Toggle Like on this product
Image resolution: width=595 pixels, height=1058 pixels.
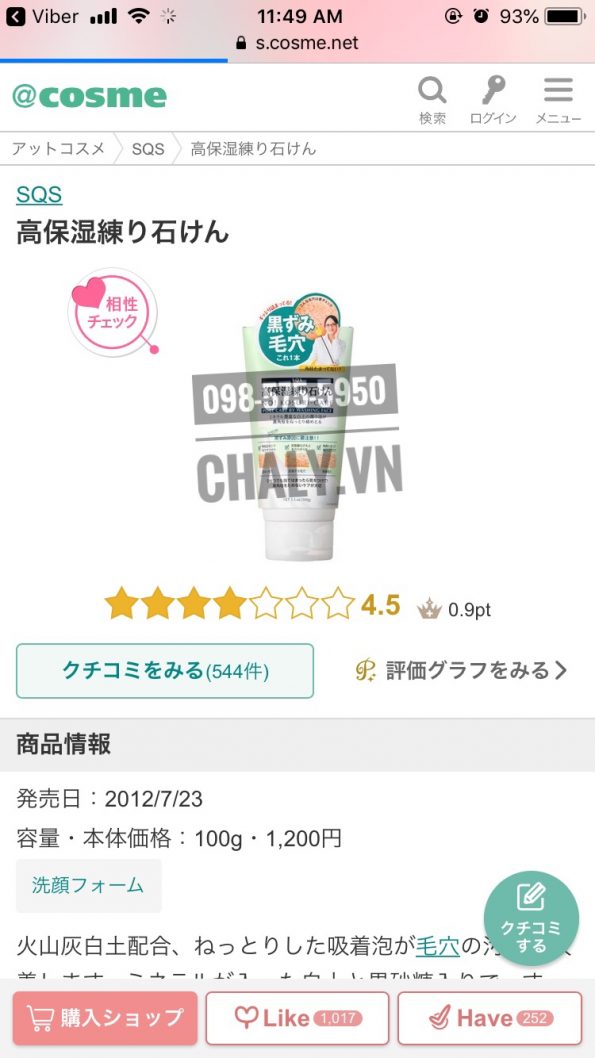click(298, 1018)
